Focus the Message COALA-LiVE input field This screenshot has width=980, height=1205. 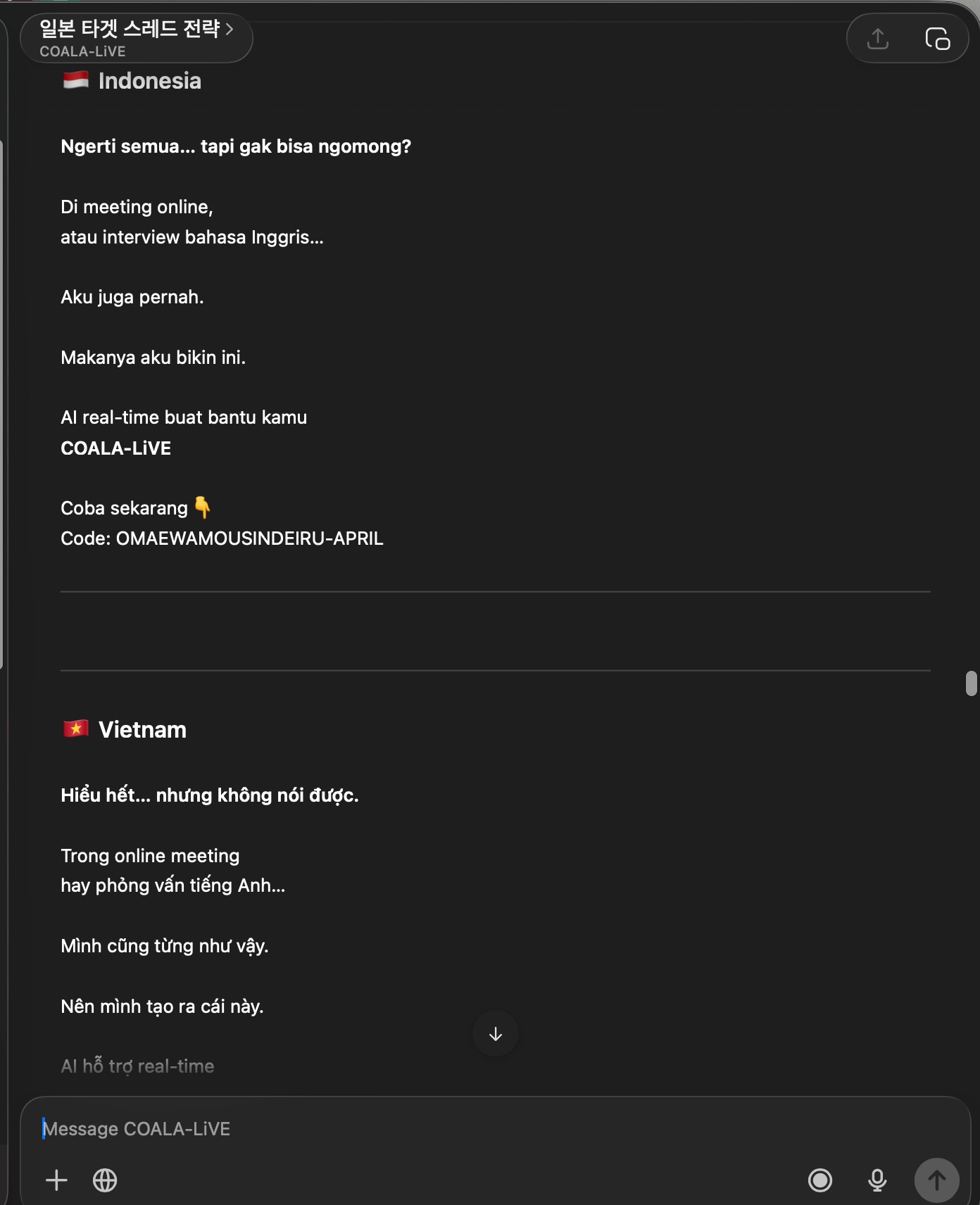pyautogui.click(x=422, y=1128)
